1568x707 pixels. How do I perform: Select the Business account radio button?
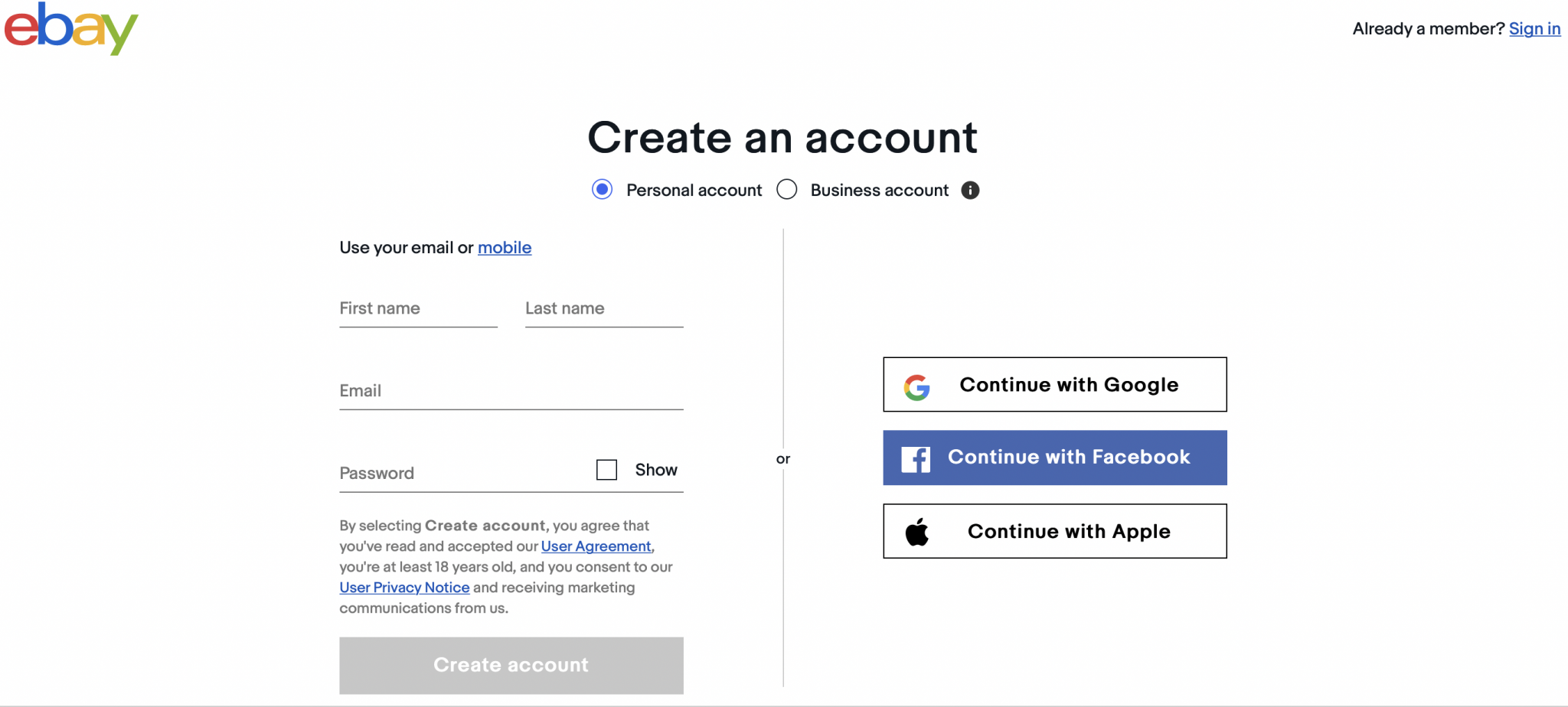click(x=787, y=190)
